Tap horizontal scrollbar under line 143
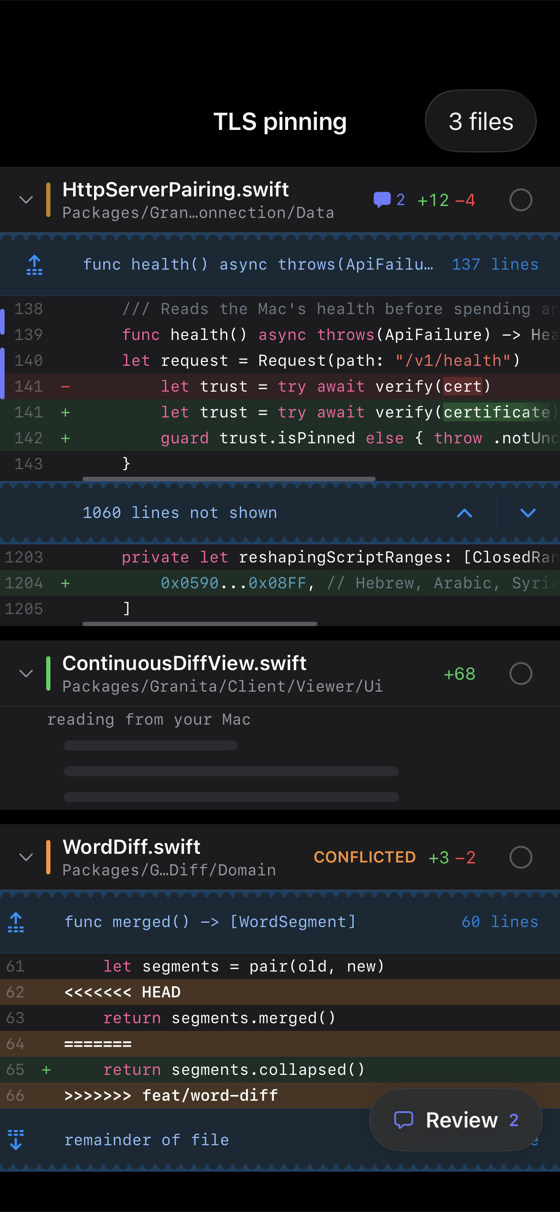 230,480
